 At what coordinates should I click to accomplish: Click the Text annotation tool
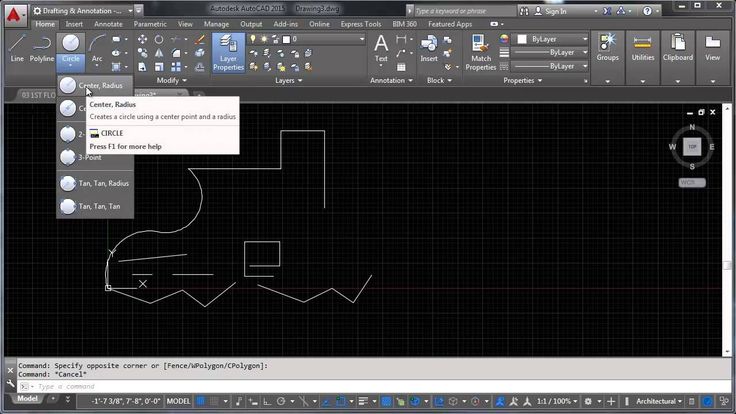pos(381,49)
